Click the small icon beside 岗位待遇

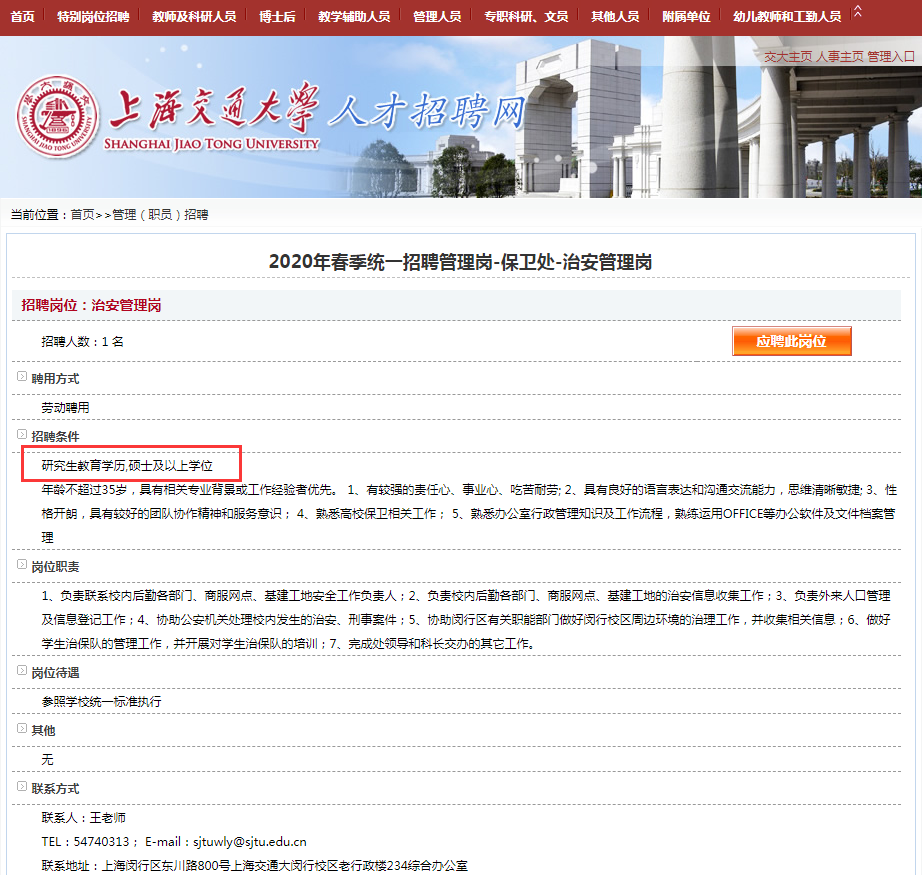tap(22, 670)
